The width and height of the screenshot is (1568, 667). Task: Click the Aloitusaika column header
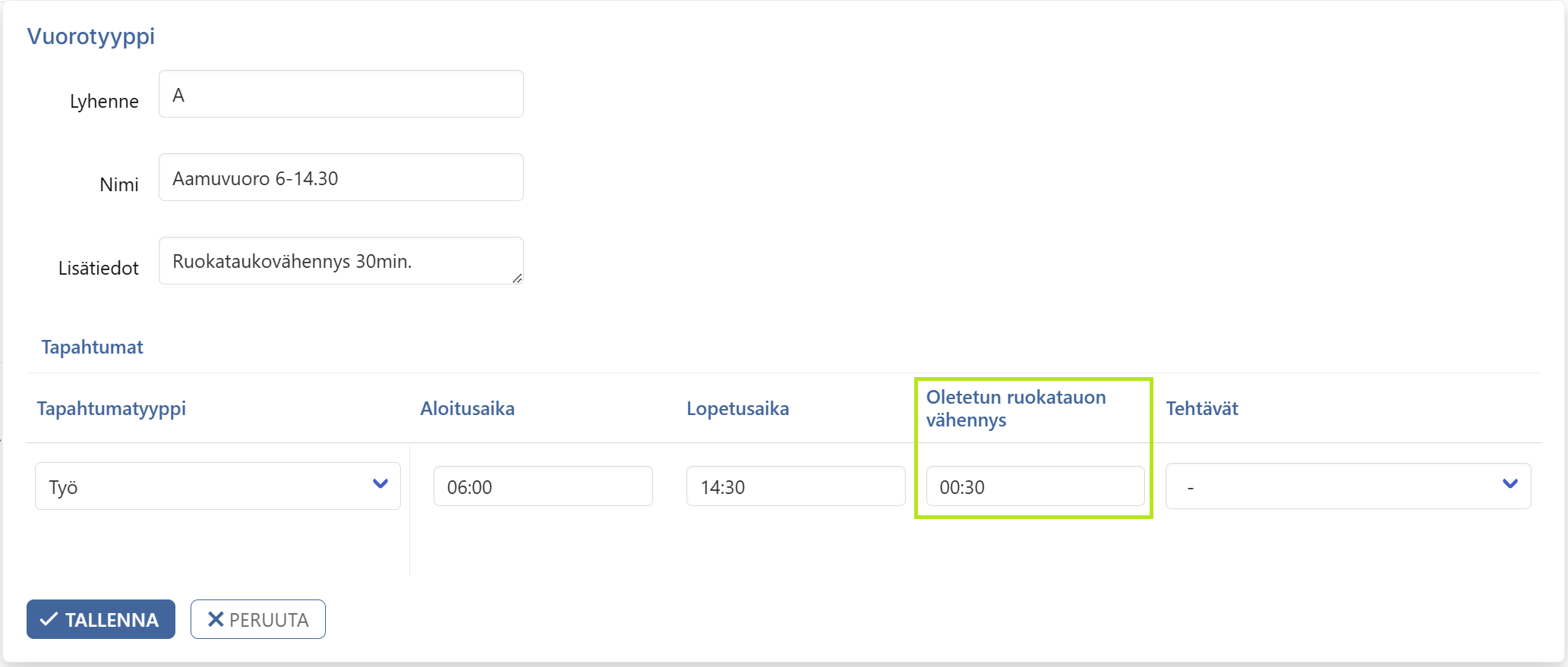click(468, 408)
